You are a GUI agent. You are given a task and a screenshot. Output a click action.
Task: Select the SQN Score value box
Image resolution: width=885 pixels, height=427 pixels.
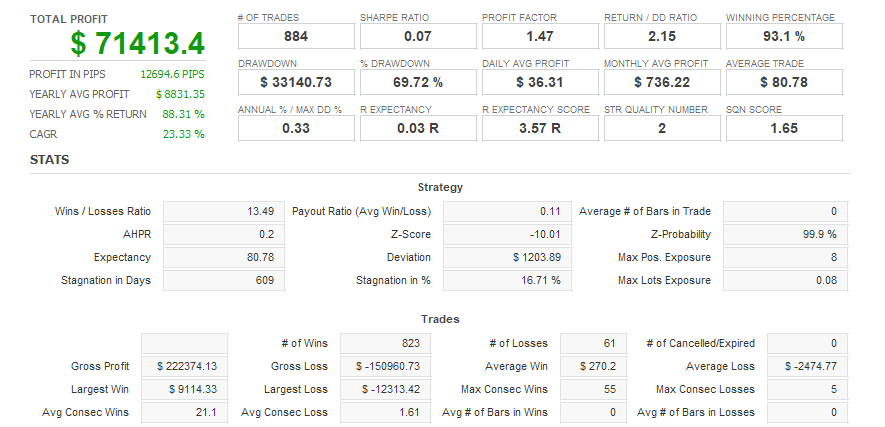coord(784,128)
